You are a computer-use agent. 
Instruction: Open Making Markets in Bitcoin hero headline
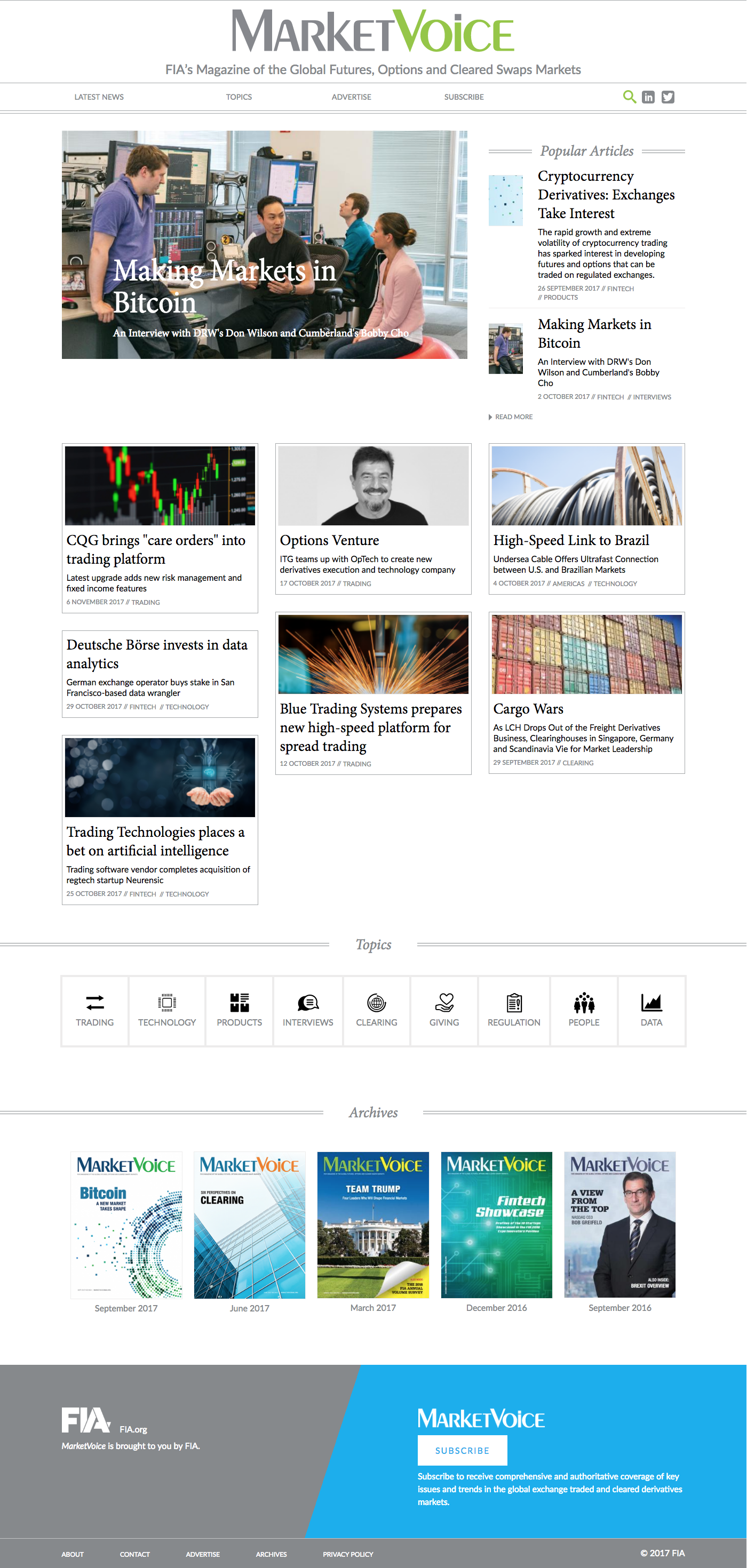click(x=225, y=287)
